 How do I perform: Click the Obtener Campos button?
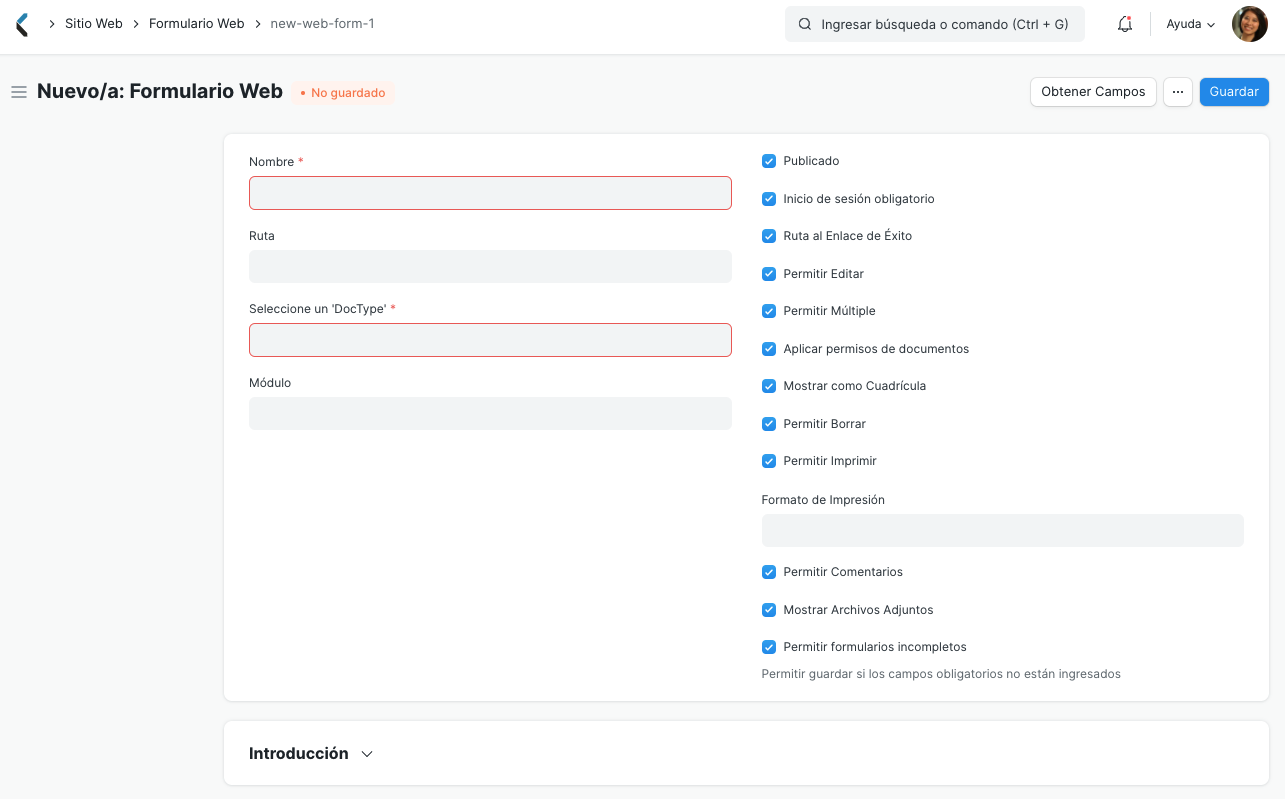(1092, 91)
